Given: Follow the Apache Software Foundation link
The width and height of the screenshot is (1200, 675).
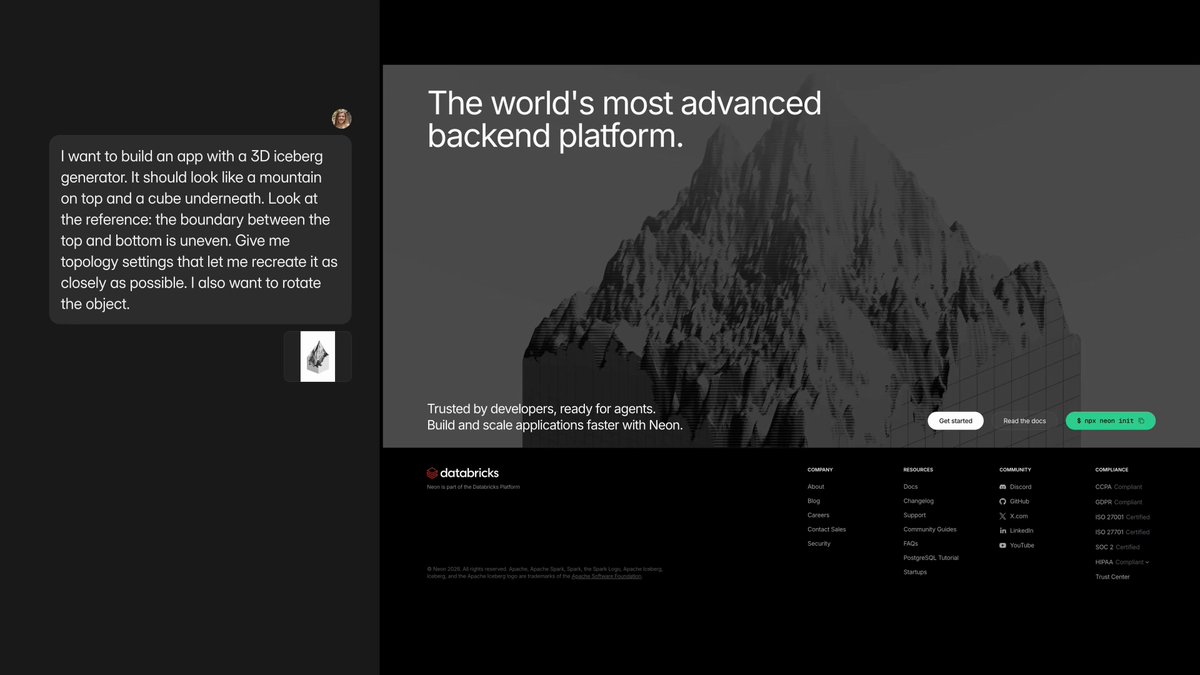Looking at the screenshot, I should 607,576.
